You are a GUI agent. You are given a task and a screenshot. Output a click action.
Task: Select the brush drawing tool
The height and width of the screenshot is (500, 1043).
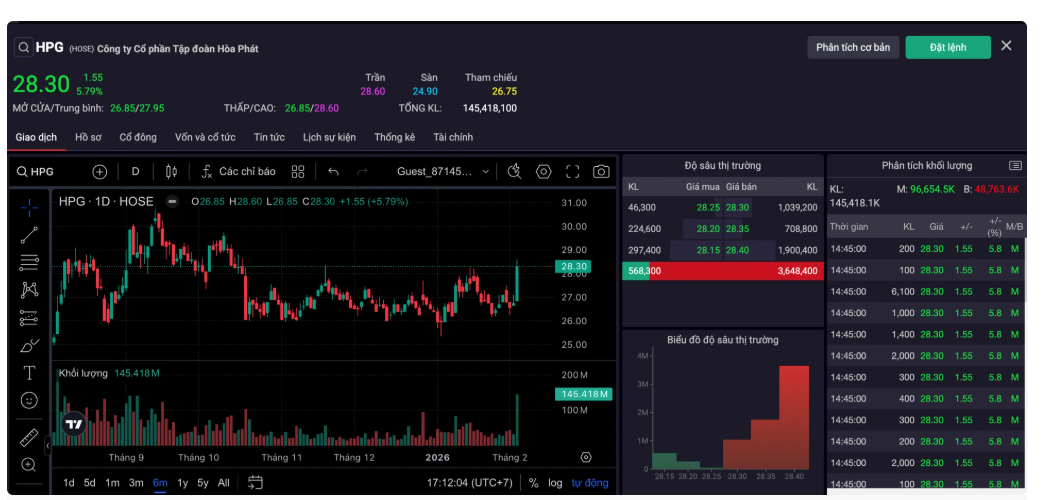click(29, 345)
